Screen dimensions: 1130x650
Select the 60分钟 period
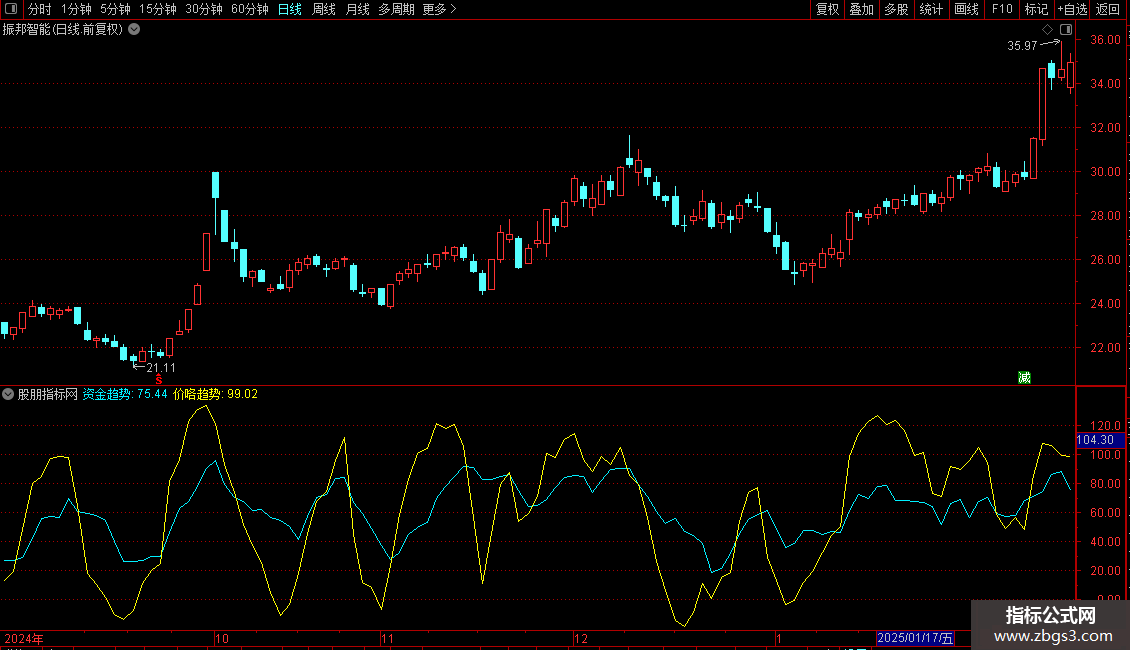(249, 9)
